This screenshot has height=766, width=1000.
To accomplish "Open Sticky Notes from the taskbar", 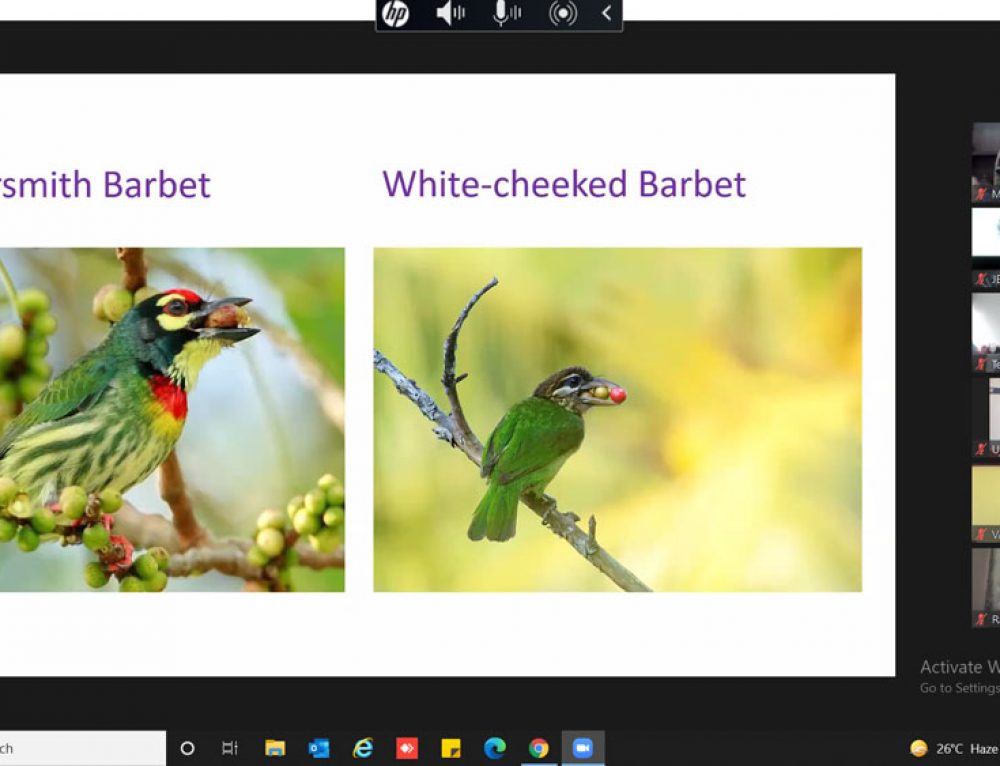I will coord(451,748).
